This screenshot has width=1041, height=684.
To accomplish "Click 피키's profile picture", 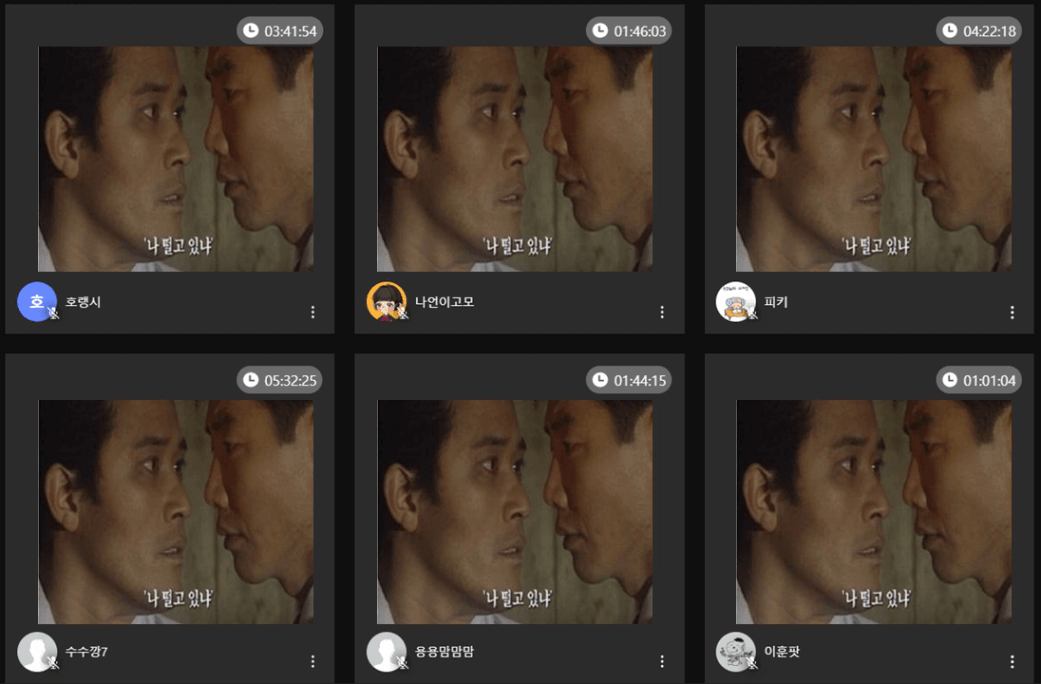I will [735, 302].
